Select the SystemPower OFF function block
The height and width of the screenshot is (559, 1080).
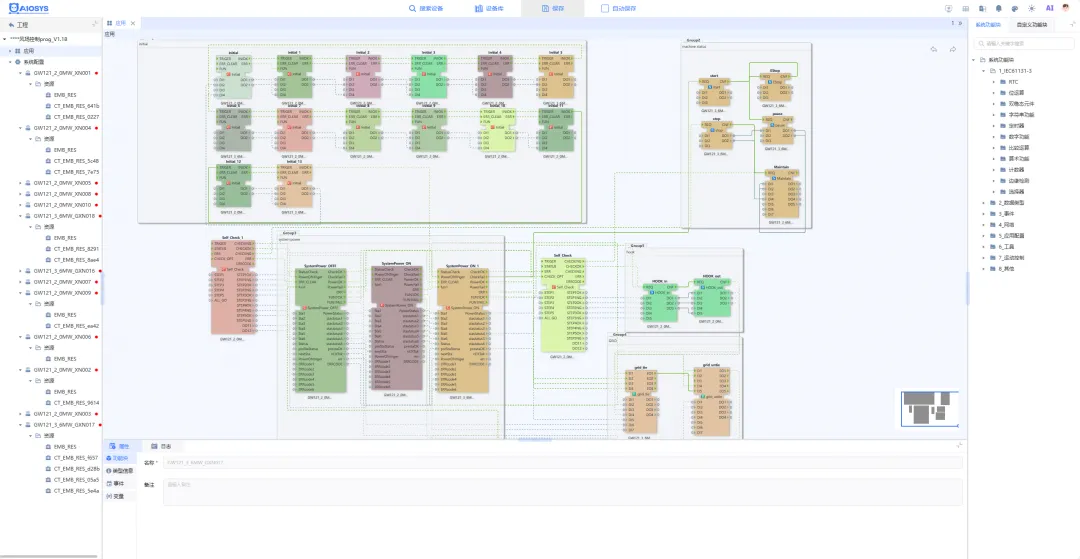[320, 330]
